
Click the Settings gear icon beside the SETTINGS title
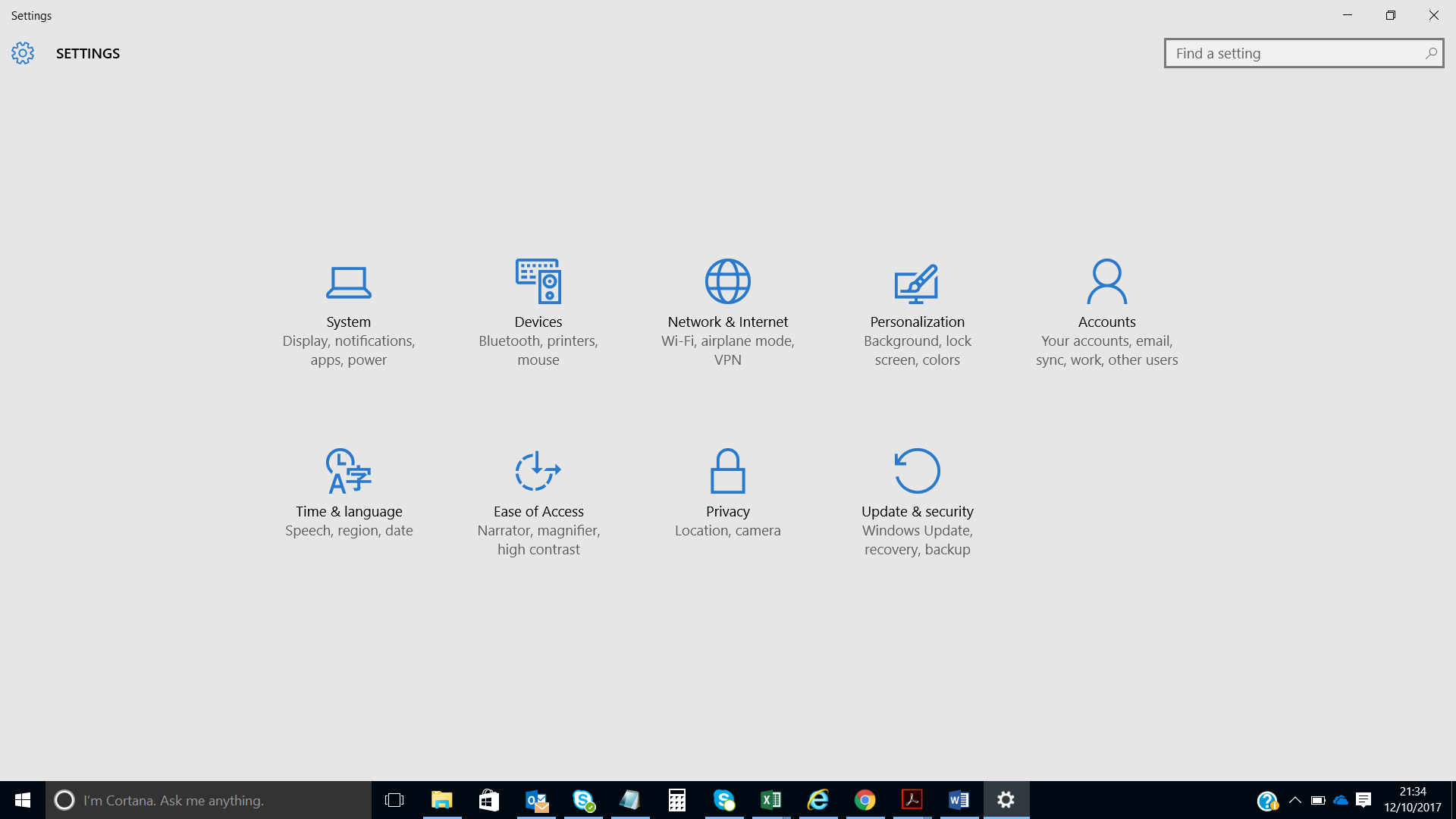pyautogui.click(x=23, y=53)
